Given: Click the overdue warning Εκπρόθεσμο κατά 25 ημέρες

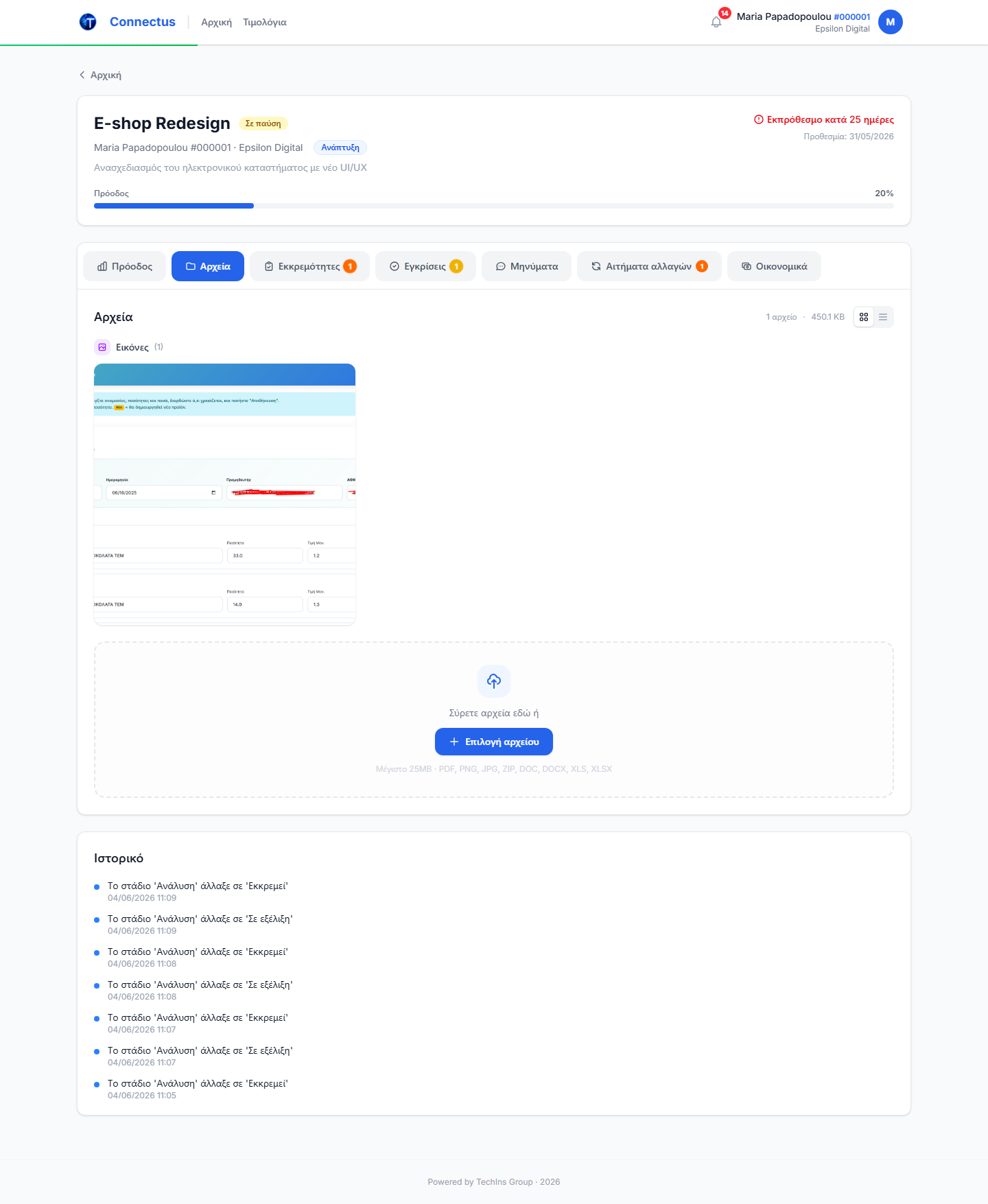Looking at the screenshot, I should point(823,119).
